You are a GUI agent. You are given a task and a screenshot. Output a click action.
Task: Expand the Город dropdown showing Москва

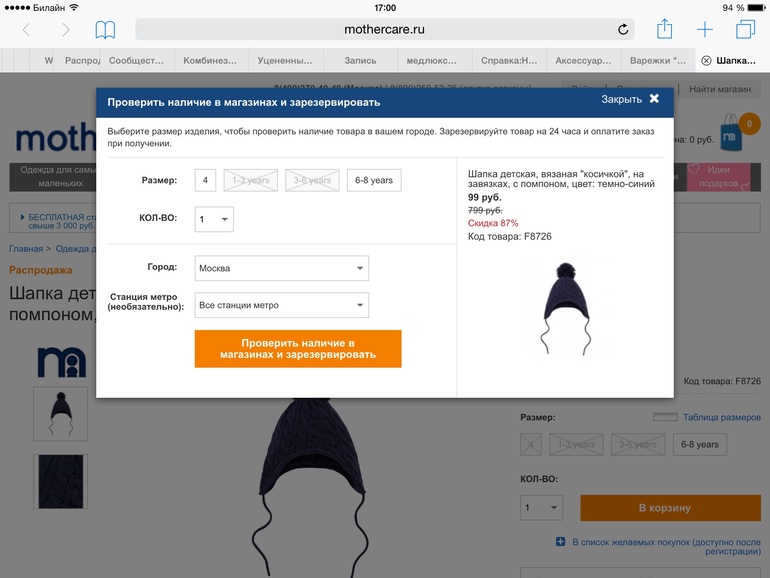282,268
